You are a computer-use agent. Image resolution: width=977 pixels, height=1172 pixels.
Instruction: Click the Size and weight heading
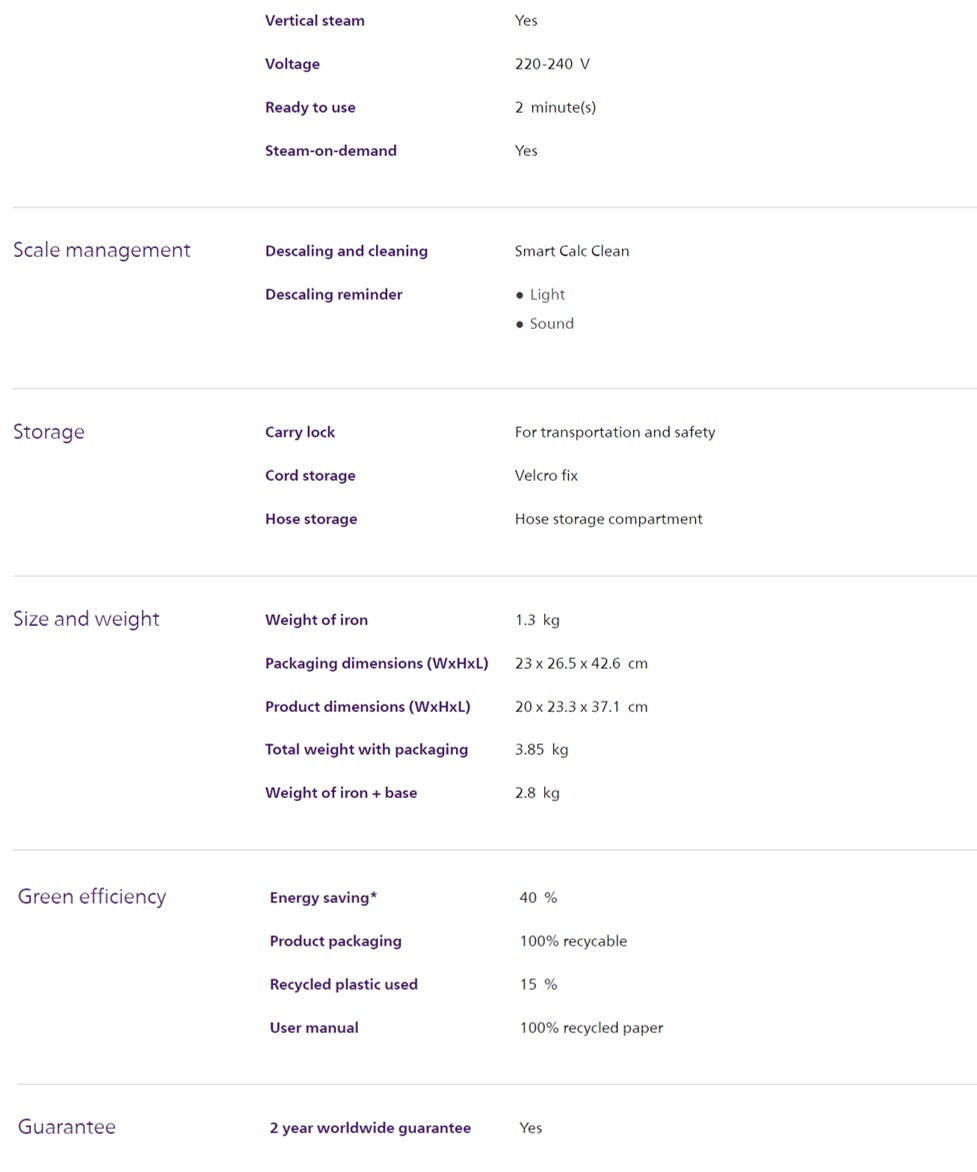[x=86, y=619]
